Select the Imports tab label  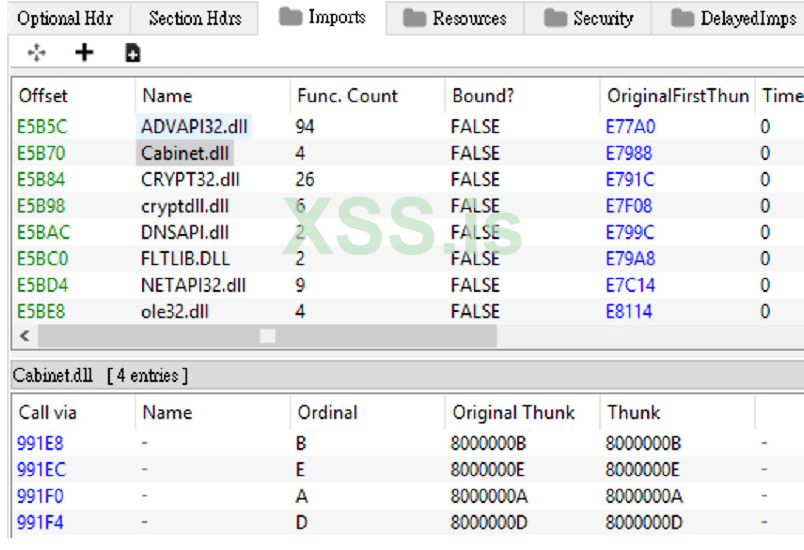337,17
